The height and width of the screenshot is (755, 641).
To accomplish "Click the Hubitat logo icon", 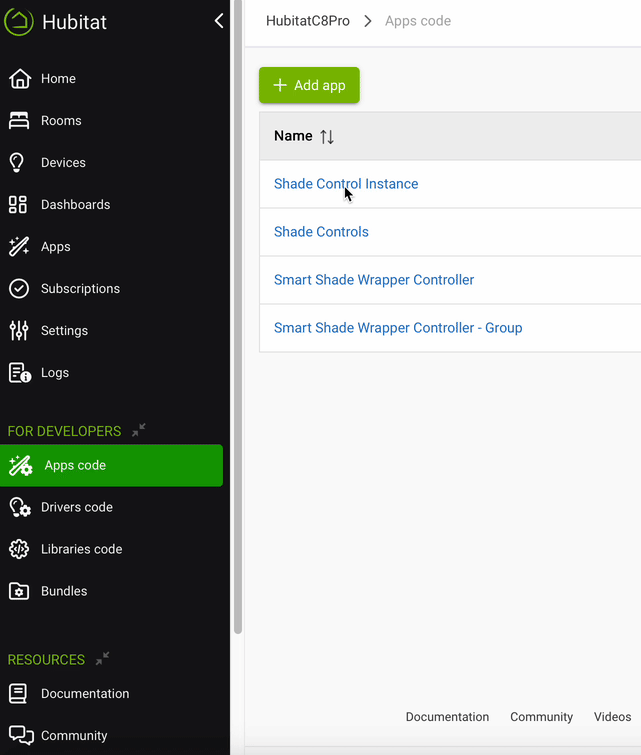I will point(18,21).
